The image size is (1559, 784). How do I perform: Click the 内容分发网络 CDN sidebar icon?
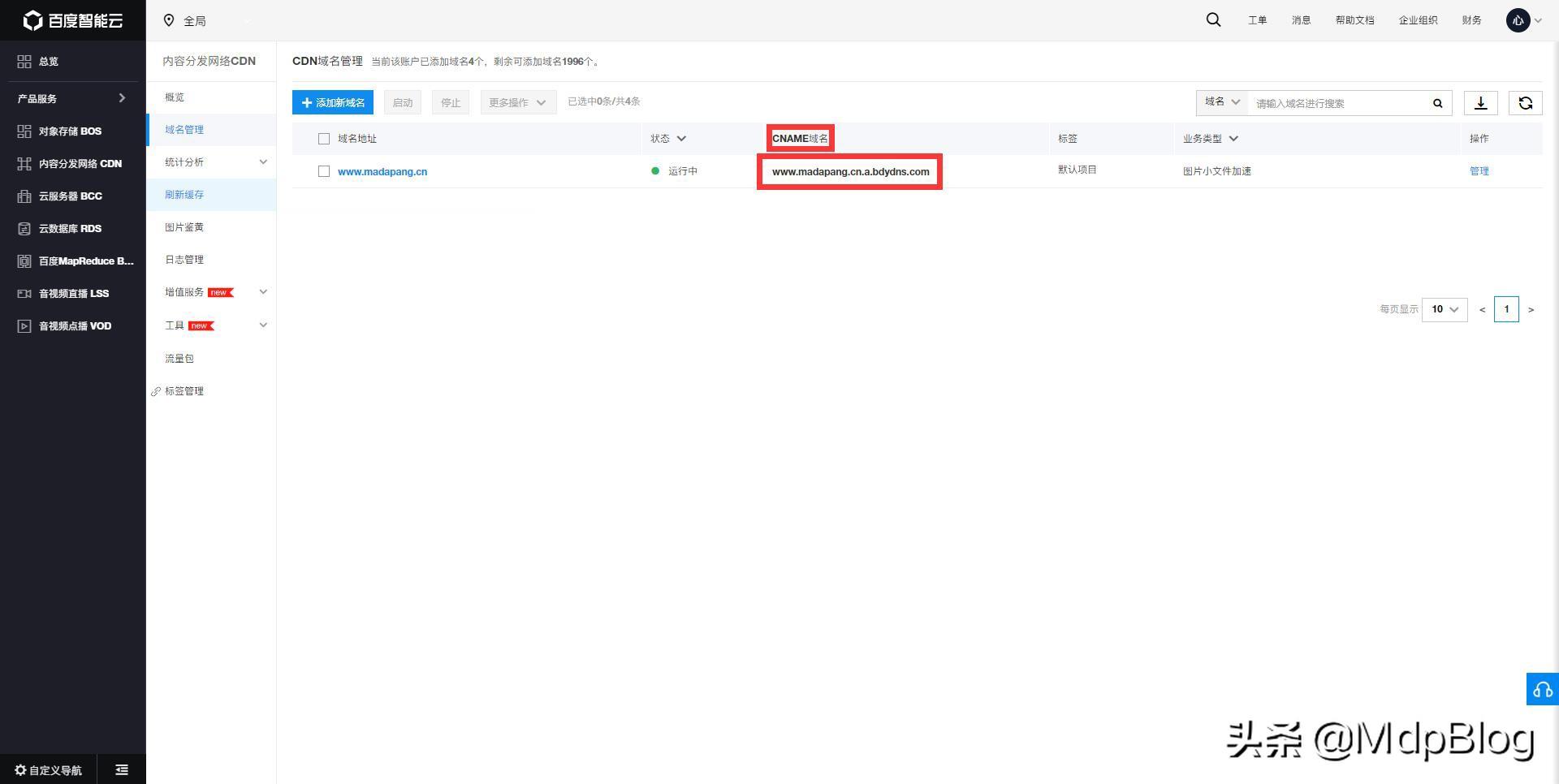tap(24, 164)
